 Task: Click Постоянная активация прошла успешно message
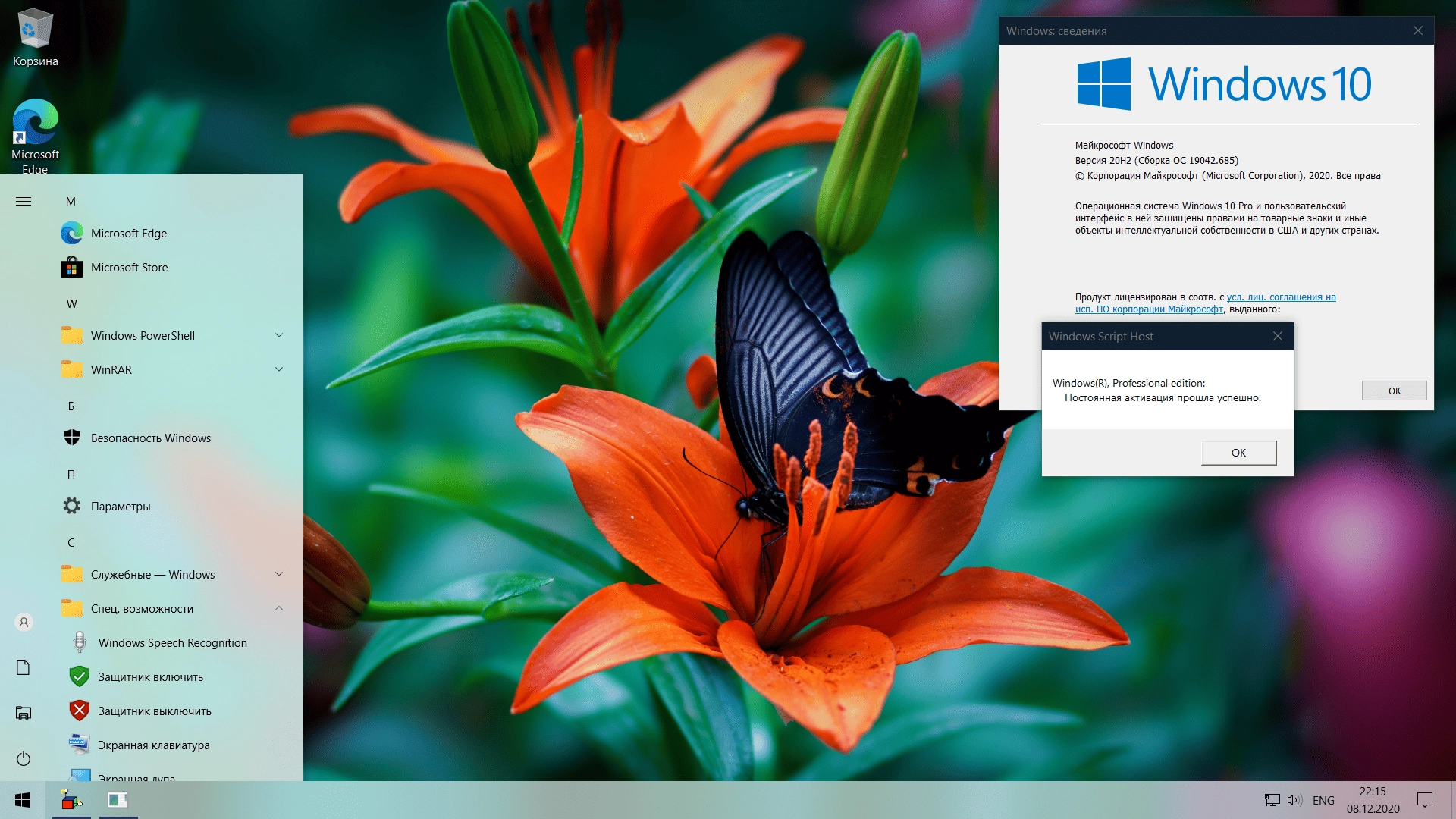pos(1163,398)
